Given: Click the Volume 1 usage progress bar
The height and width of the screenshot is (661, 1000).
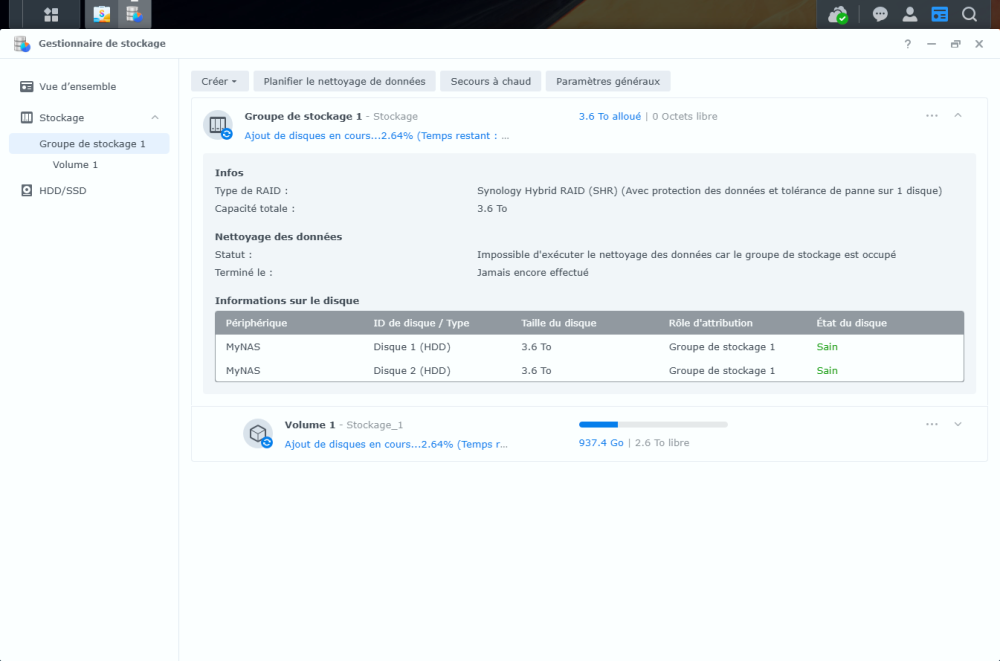Looking at the screenshot, I should pyautogui.click(x=653, y=424).
